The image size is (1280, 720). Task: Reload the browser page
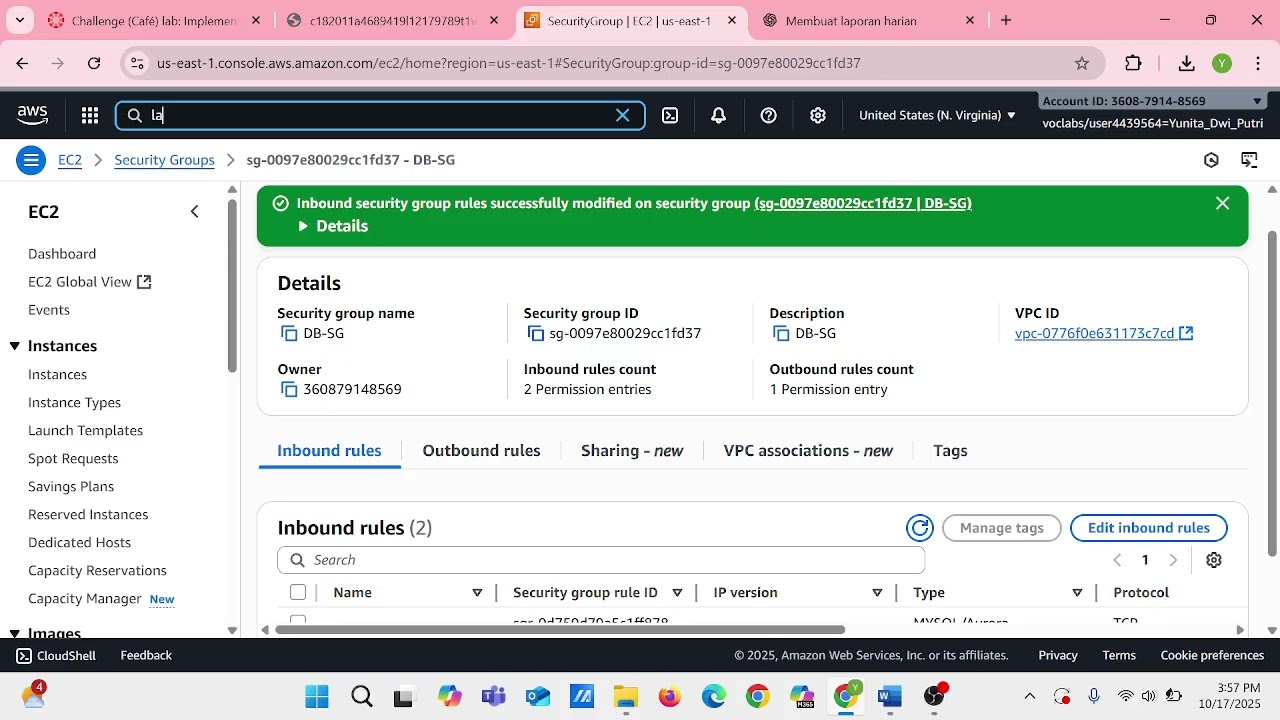(x=94, y=63)
